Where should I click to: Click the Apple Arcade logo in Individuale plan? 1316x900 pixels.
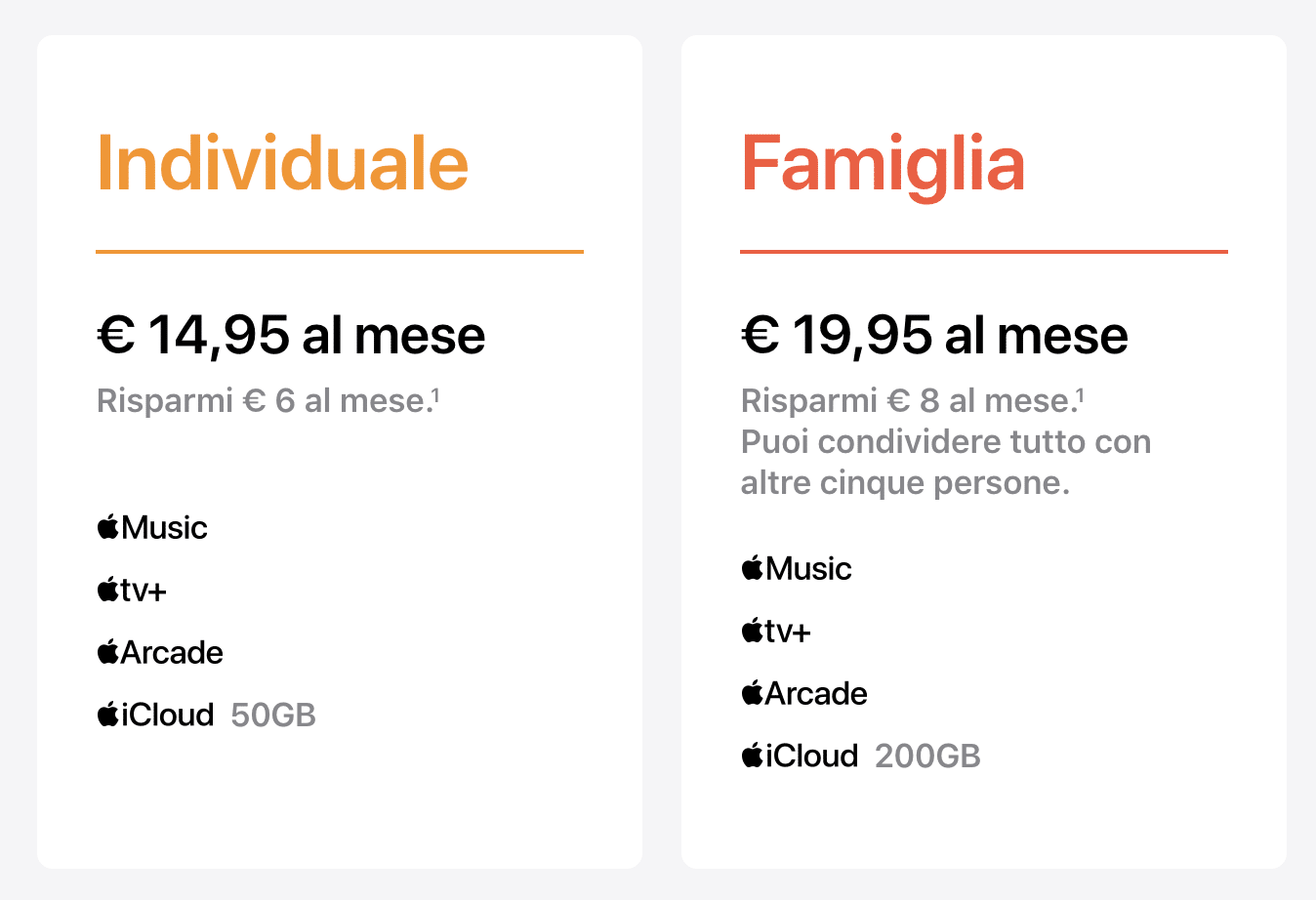(160, 652)
